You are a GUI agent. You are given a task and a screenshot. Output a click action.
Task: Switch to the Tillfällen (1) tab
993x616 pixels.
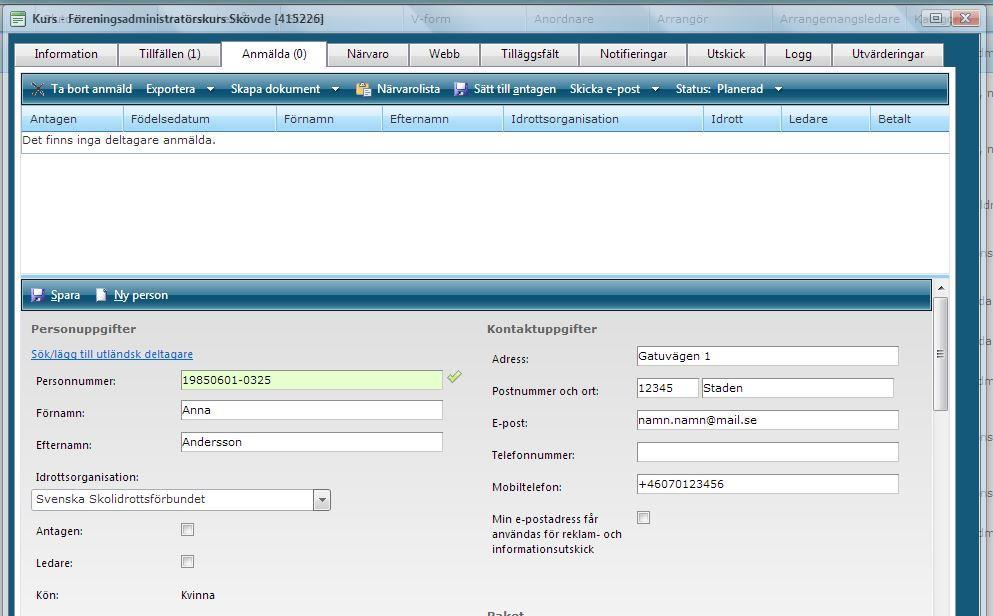coord(170,54)
